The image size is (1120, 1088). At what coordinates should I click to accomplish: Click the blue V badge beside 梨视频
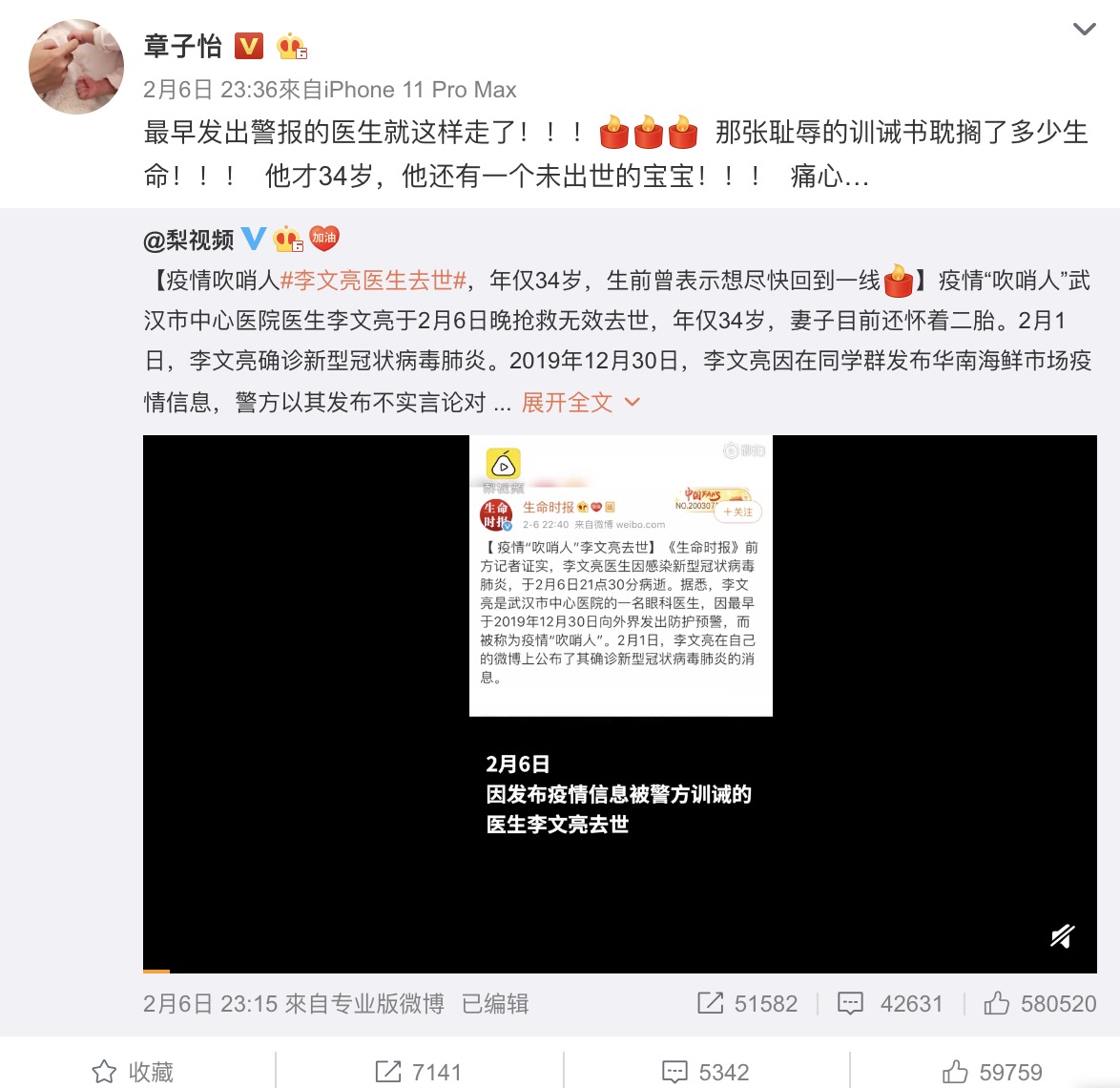(x=254, y=239)
